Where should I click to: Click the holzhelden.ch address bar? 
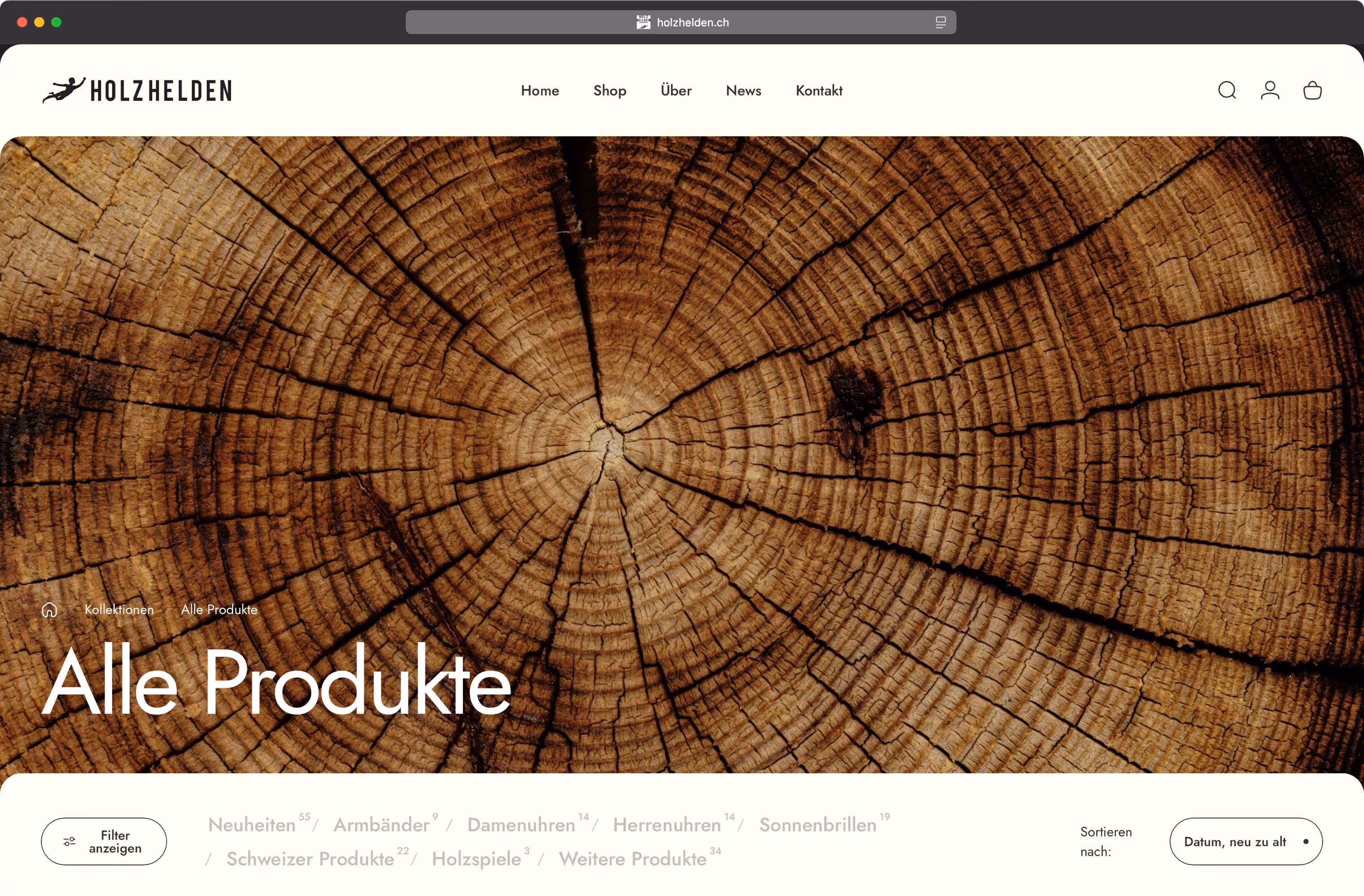(680, 22)
